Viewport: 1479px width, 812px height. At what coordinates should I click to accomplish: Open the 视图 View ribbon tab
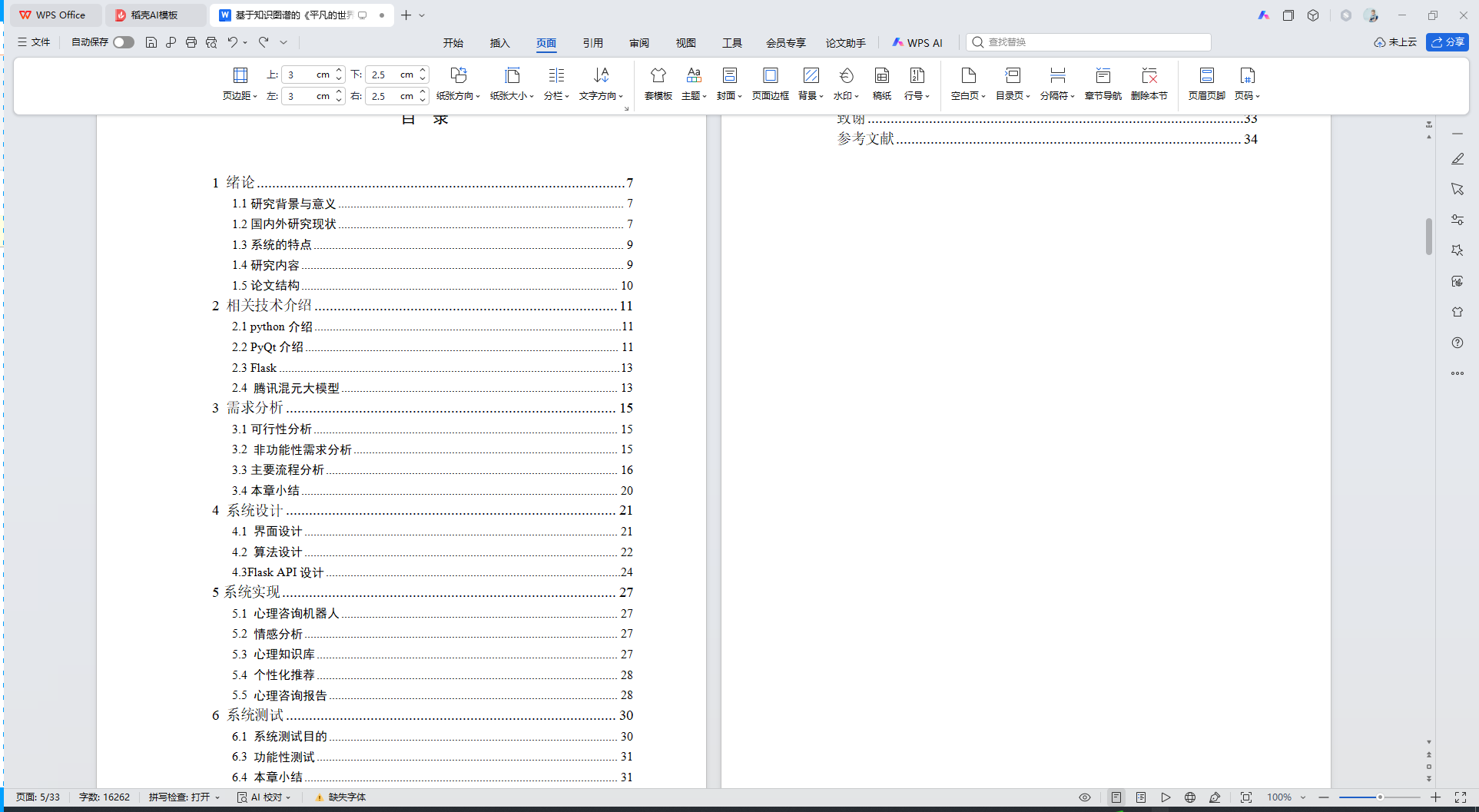pos(686,43)
